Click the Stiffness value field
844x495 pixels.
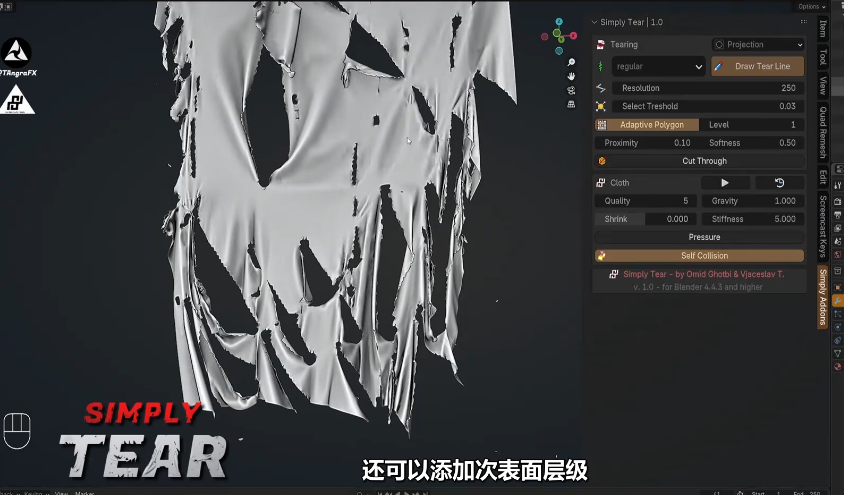[753, 219]
